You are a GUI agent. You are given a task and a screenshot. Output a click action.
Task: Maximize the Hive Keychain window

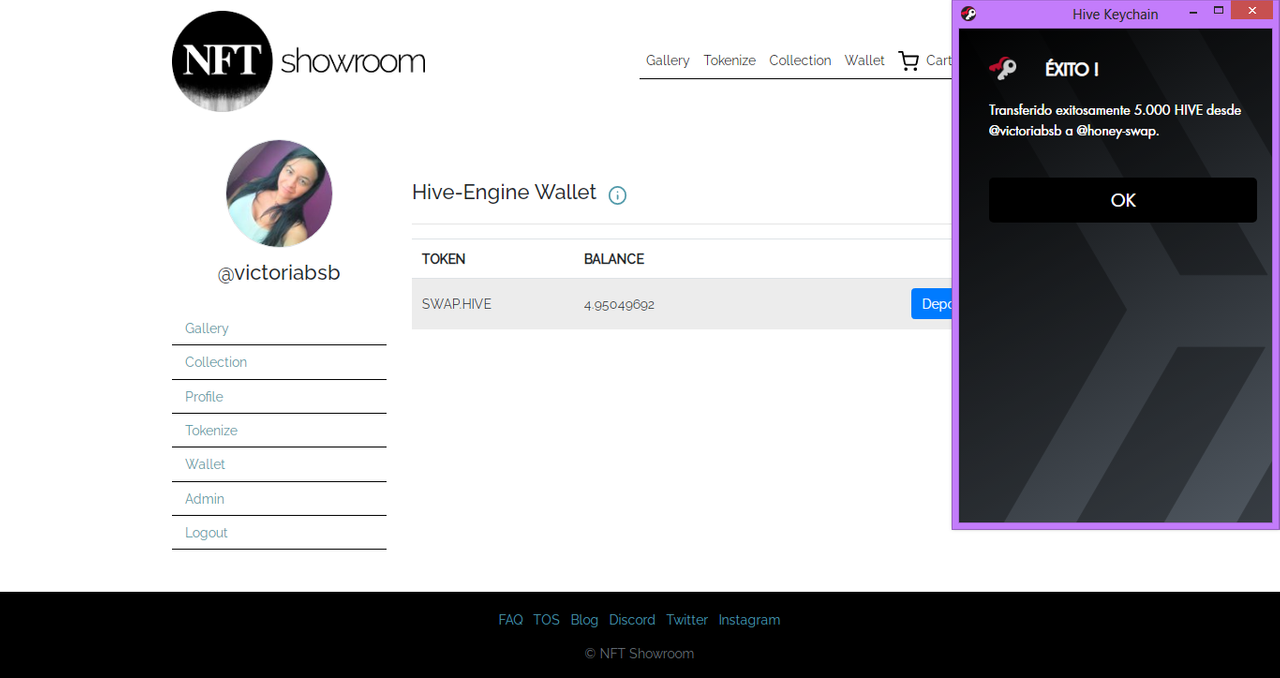(x=1218, y=11)
